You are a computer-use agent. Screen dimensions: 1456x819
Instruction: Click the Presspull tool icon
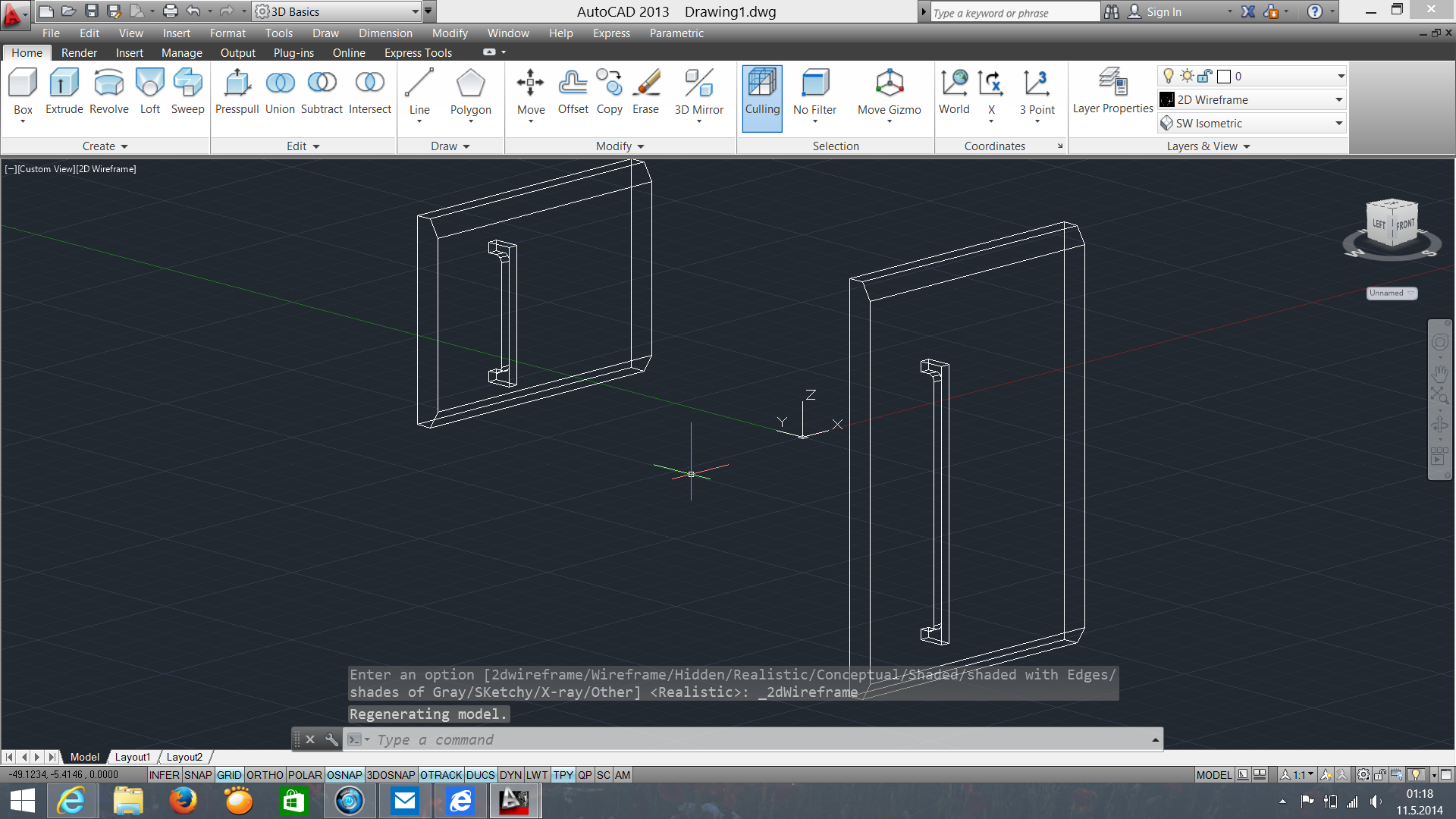(237, 83)
